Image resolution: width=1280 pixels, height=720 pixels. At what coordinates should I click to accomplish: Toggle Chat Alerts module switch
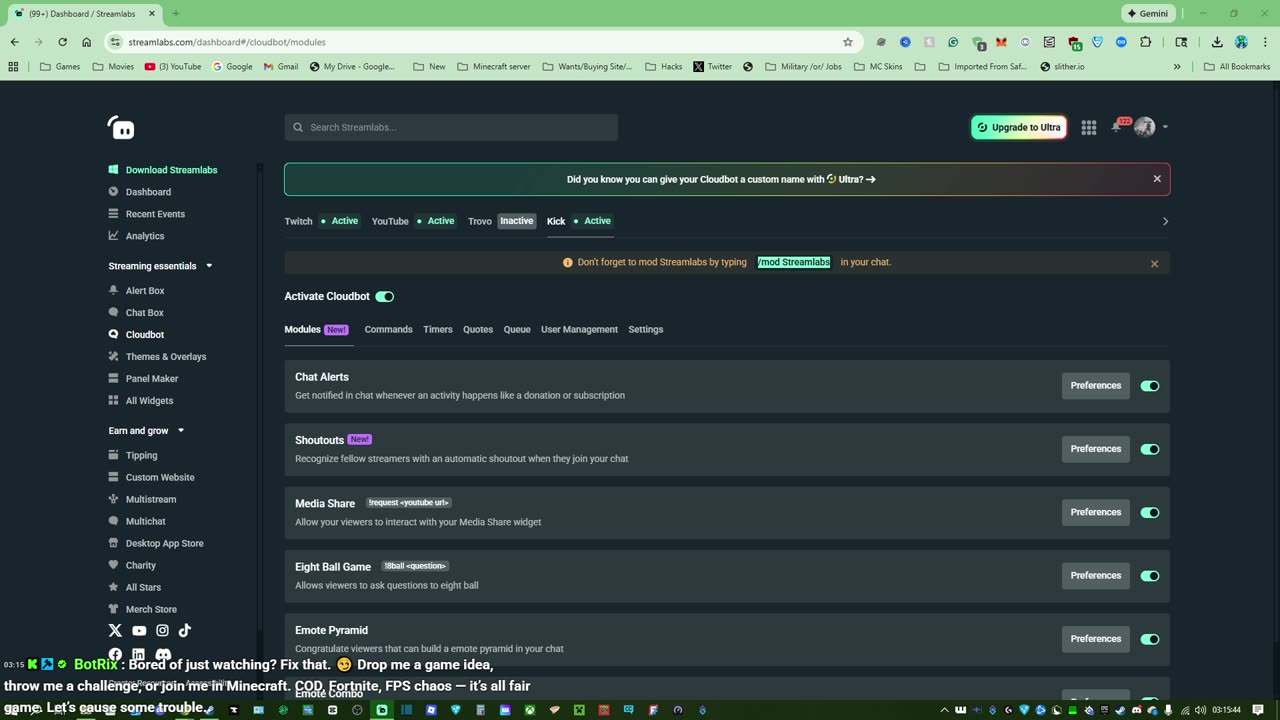coord(1150,386)
